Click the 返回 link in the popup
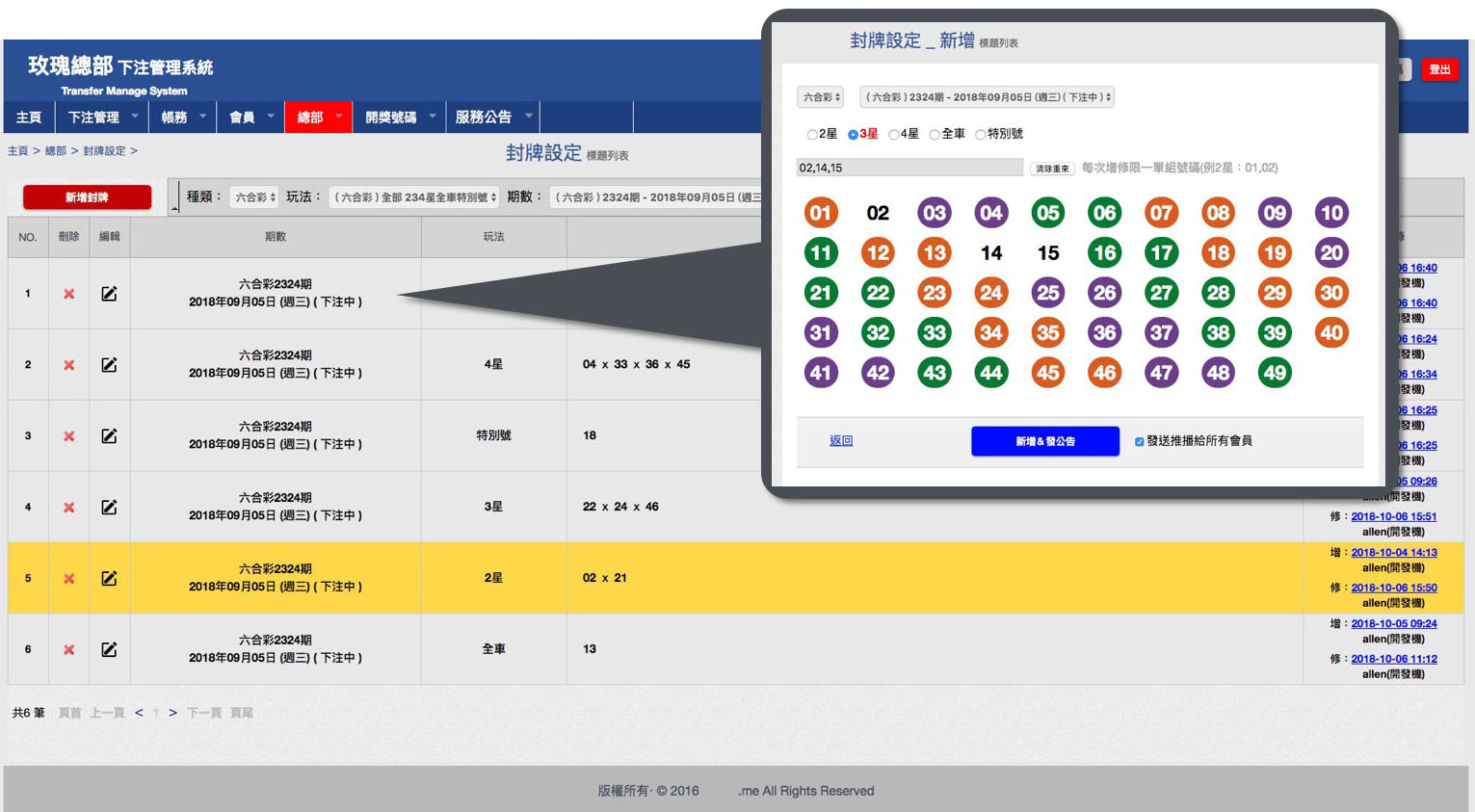Viewport: 1475px width, 812px height. point(841,440)
